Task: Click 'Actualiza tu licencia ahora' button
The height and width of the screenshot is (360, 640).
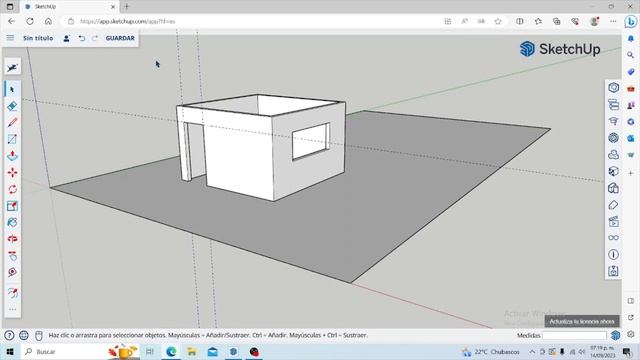Action: [582, 322]
